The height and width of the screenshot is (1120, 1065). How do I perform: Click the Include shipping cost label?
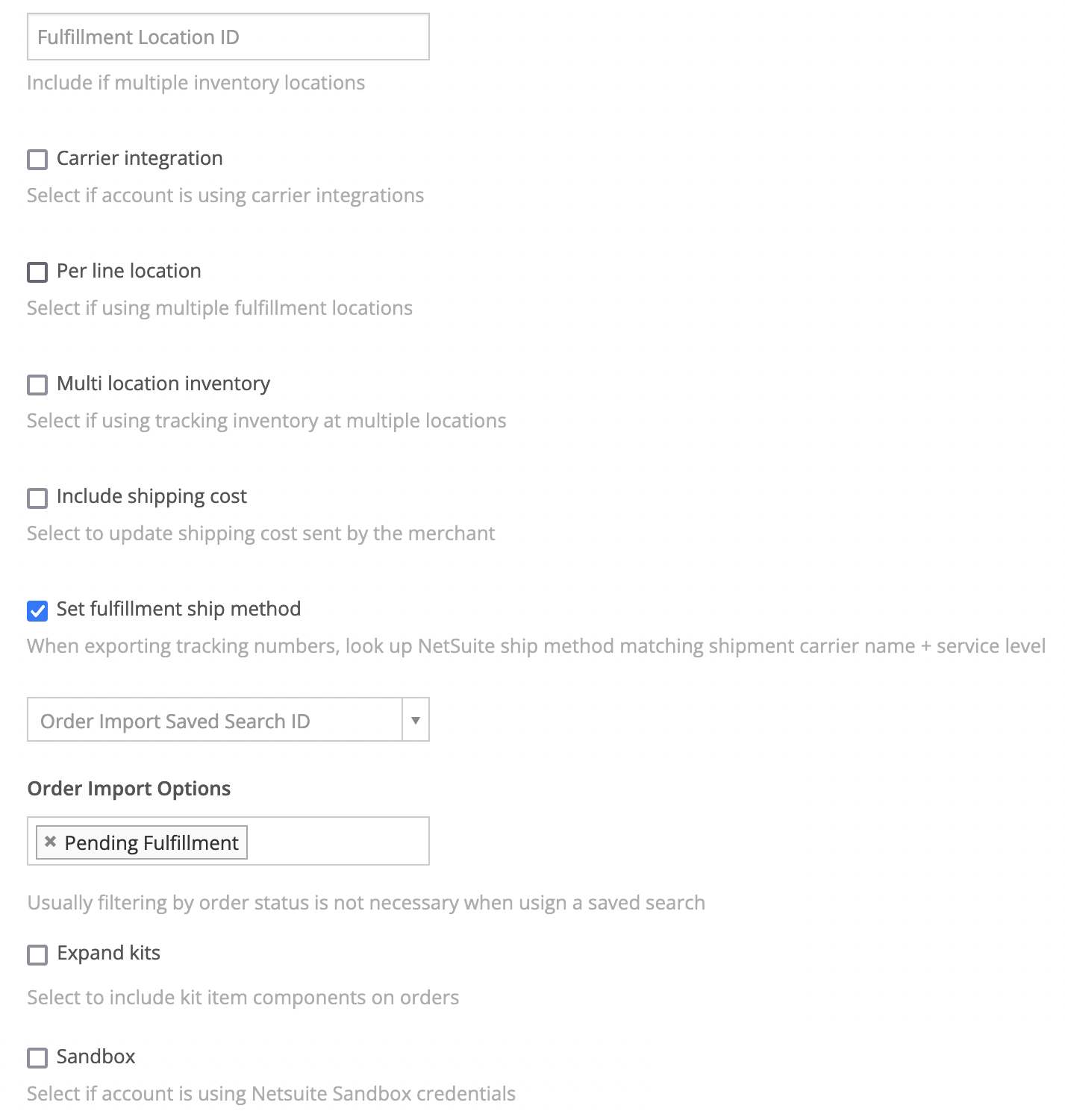coord(152,496)
